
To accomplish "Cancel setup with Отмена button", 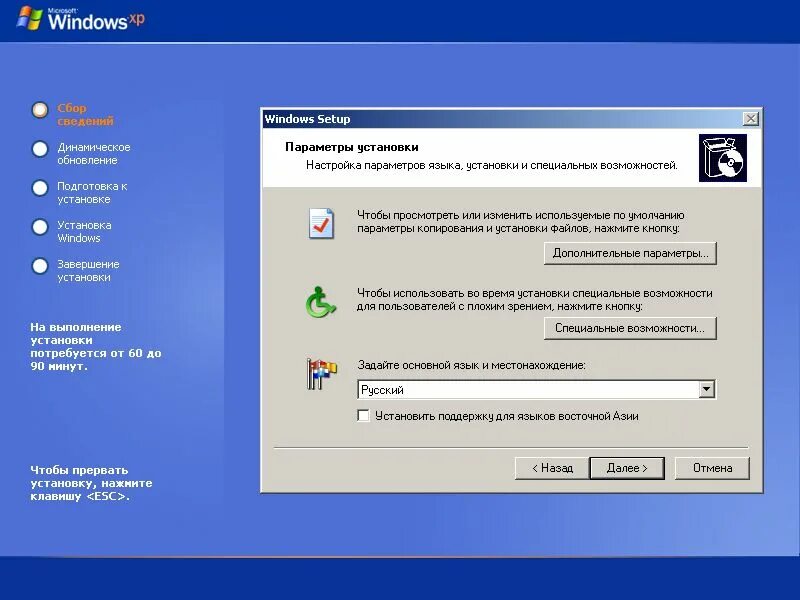I will pyautogui.click(x=712, y=468).
